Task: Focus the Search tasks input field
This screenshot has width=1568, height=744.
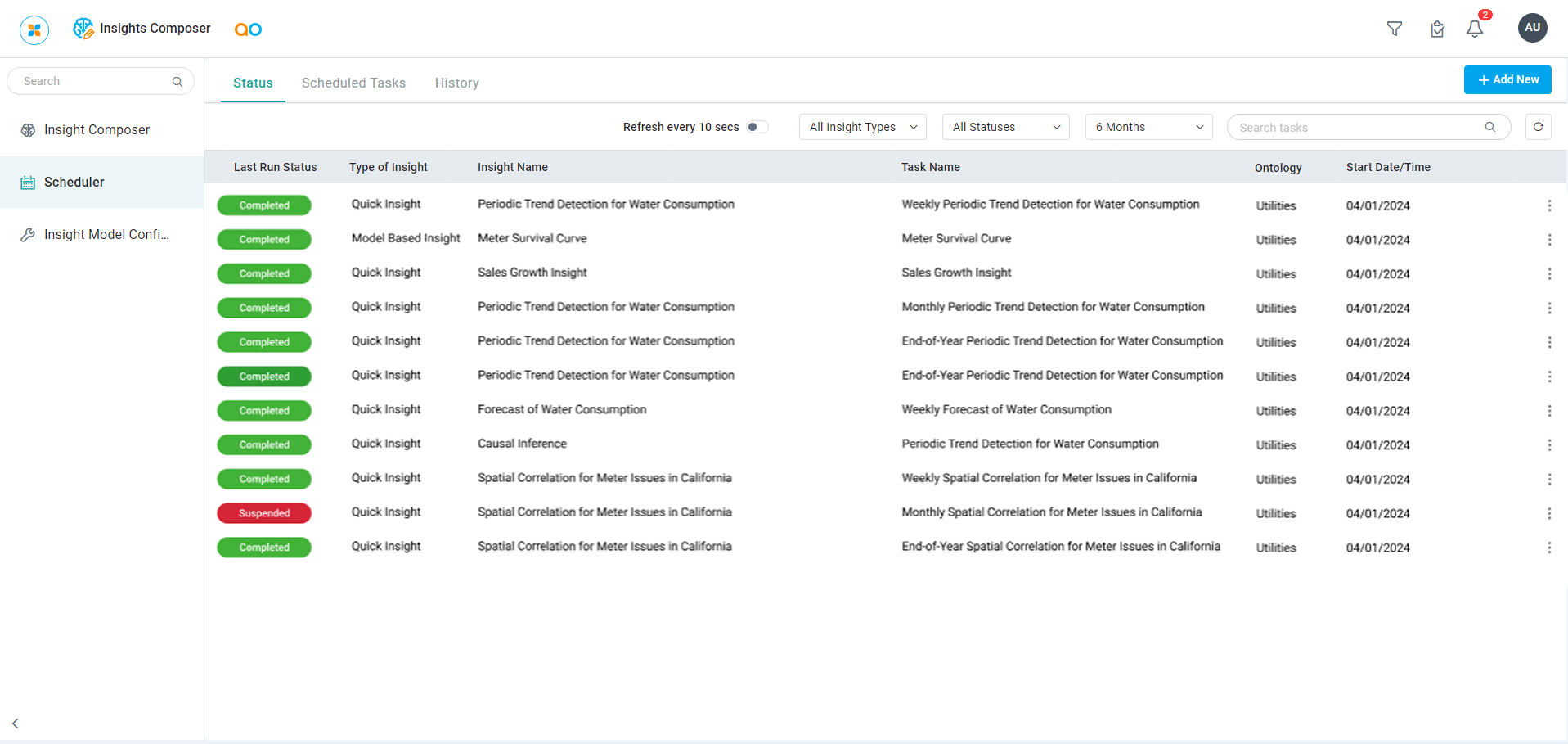Action: tap(1358, 127)
